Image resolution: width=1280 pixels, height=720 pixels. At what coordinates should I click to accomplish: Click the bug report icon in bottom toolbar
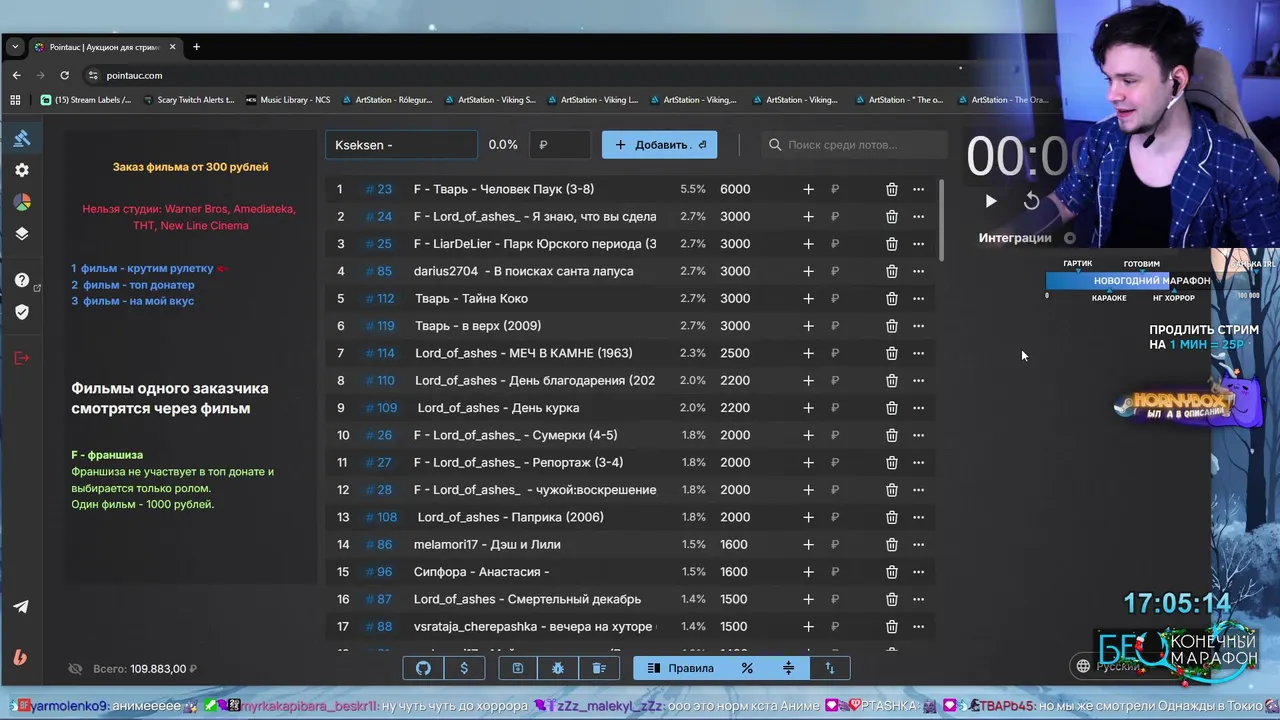tap(558, 668)
